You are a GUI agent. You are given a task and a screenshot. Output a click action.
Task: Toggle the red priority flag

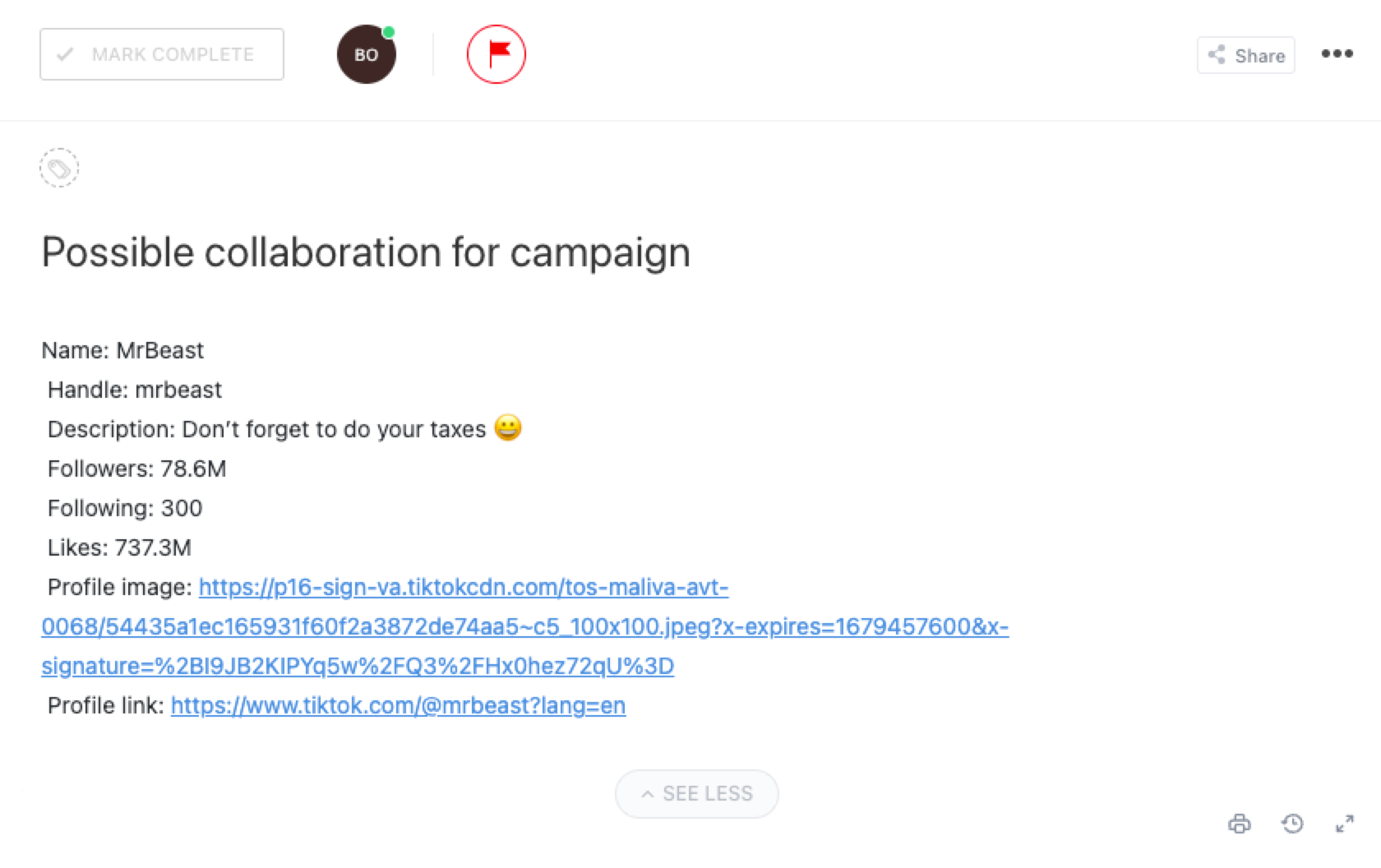(497, 54)
